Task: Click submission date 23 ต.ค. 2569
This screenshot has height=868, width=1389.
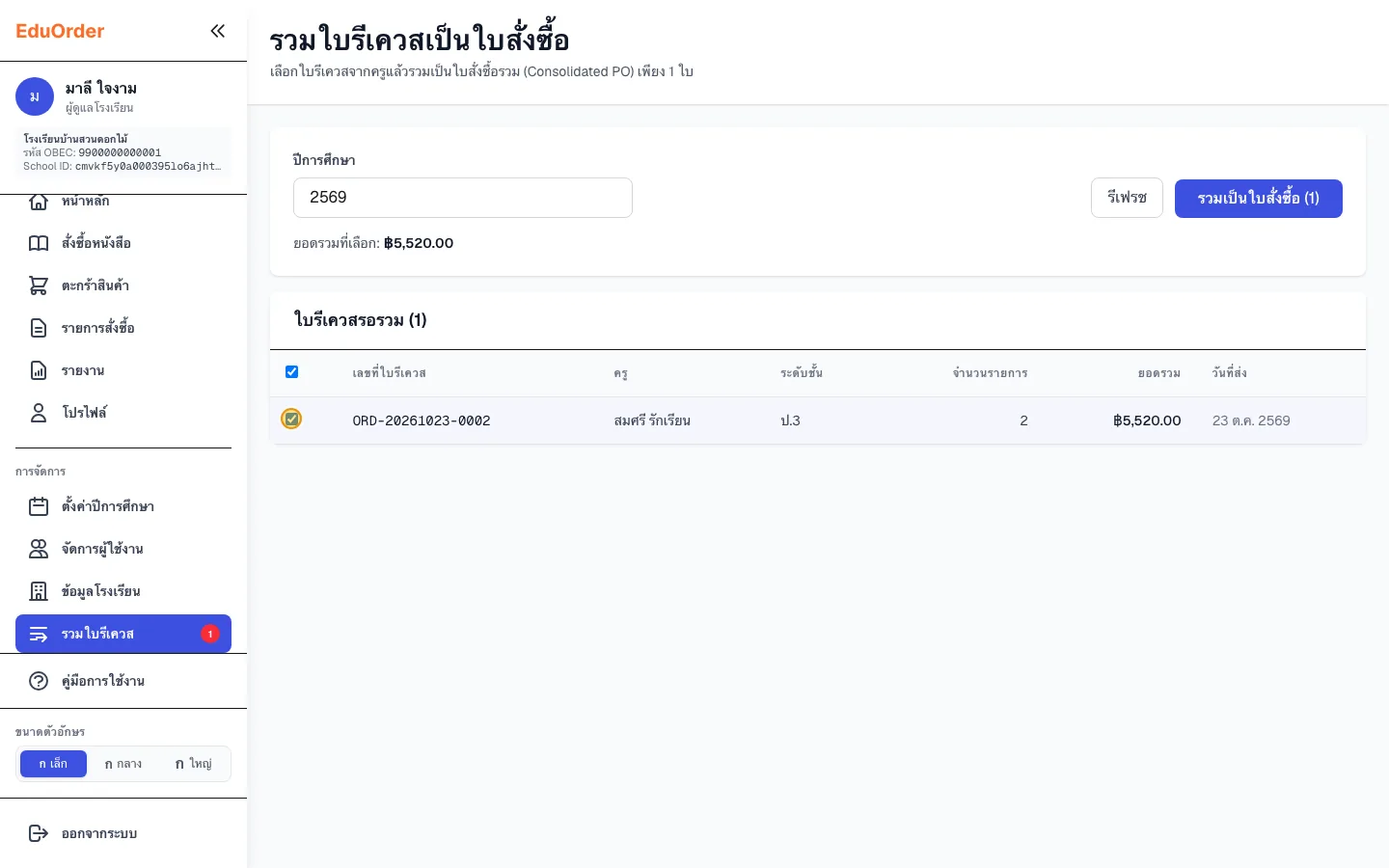Action: click(1251, 420)
